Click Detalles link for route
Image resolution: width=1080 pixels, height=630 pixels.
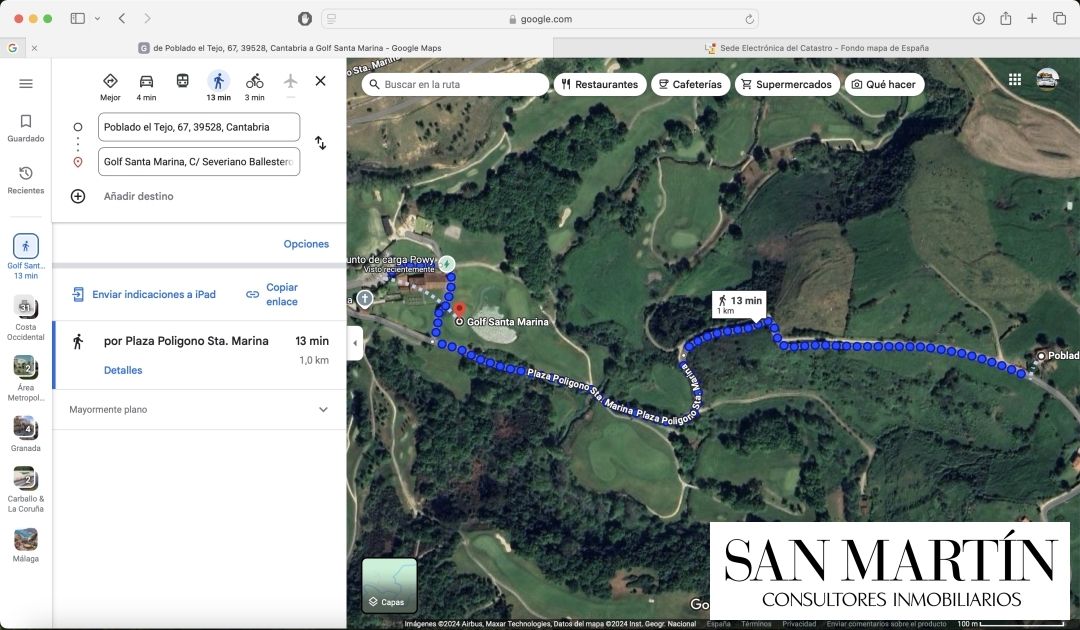coord(123,370)
